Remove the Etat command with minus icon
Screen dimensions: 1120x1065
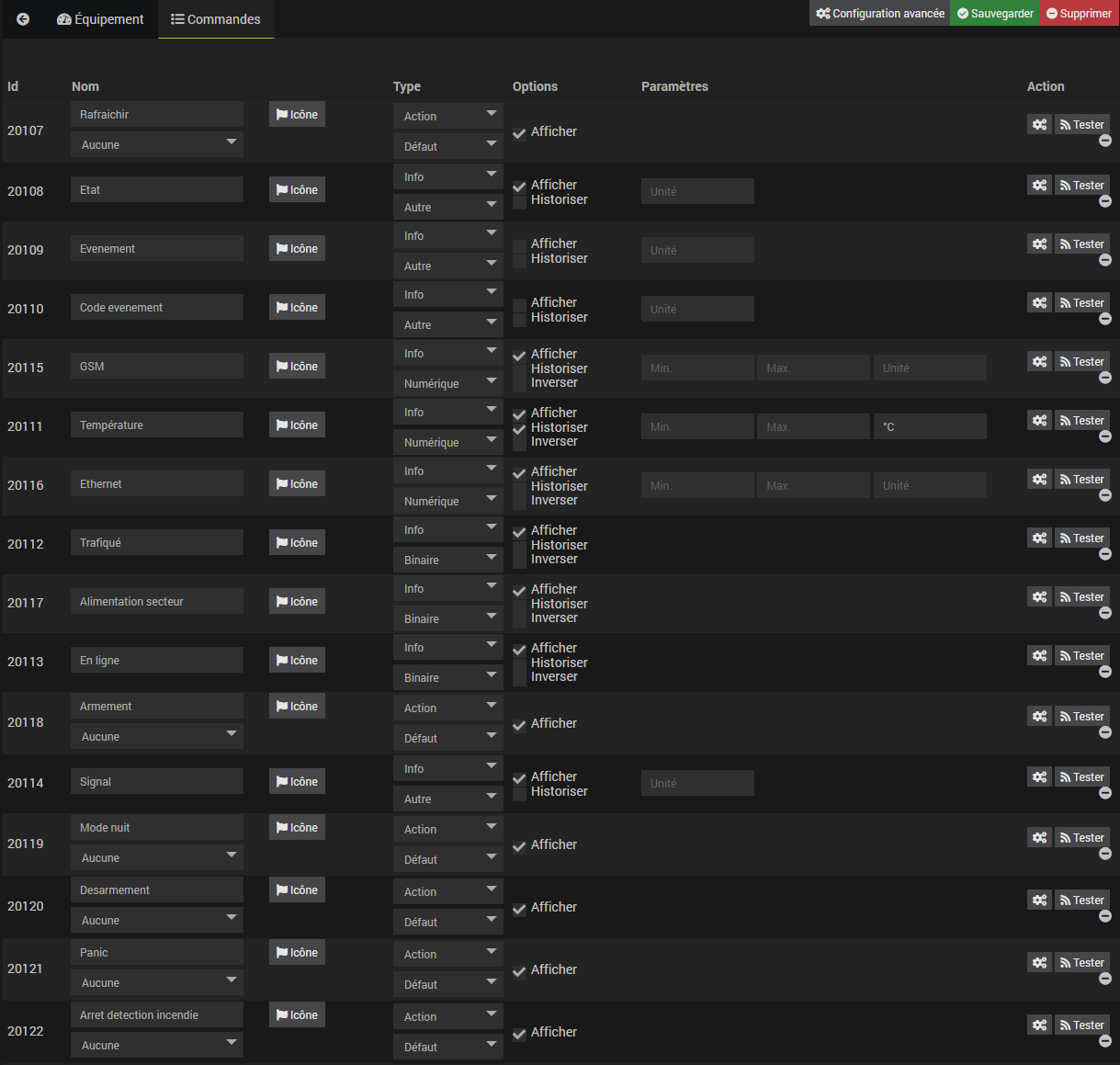click(1105, 201)
